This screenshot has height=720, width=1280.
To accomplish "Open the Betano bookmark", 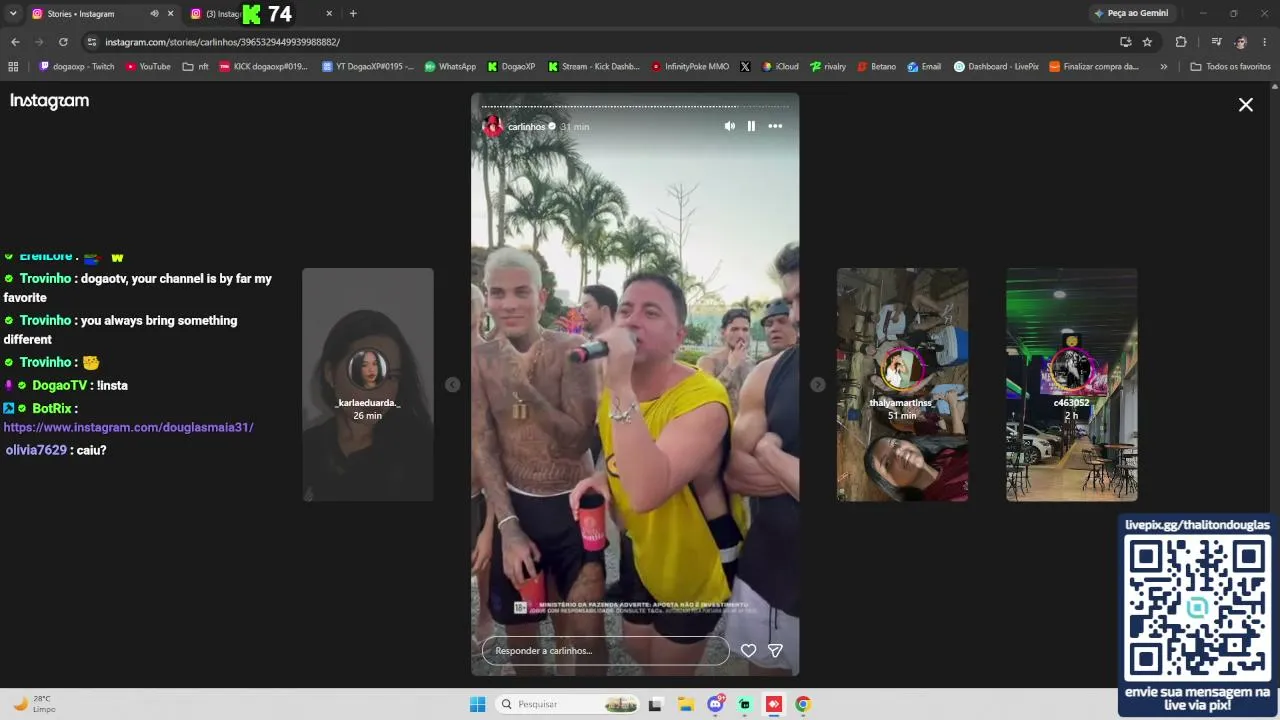I will [877, 67].
